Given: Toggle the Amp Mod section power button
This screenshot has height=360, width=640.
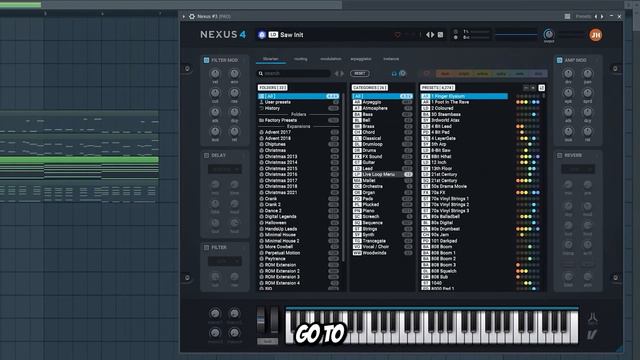Looking at the screenshot, I should [x=560, y=60].
